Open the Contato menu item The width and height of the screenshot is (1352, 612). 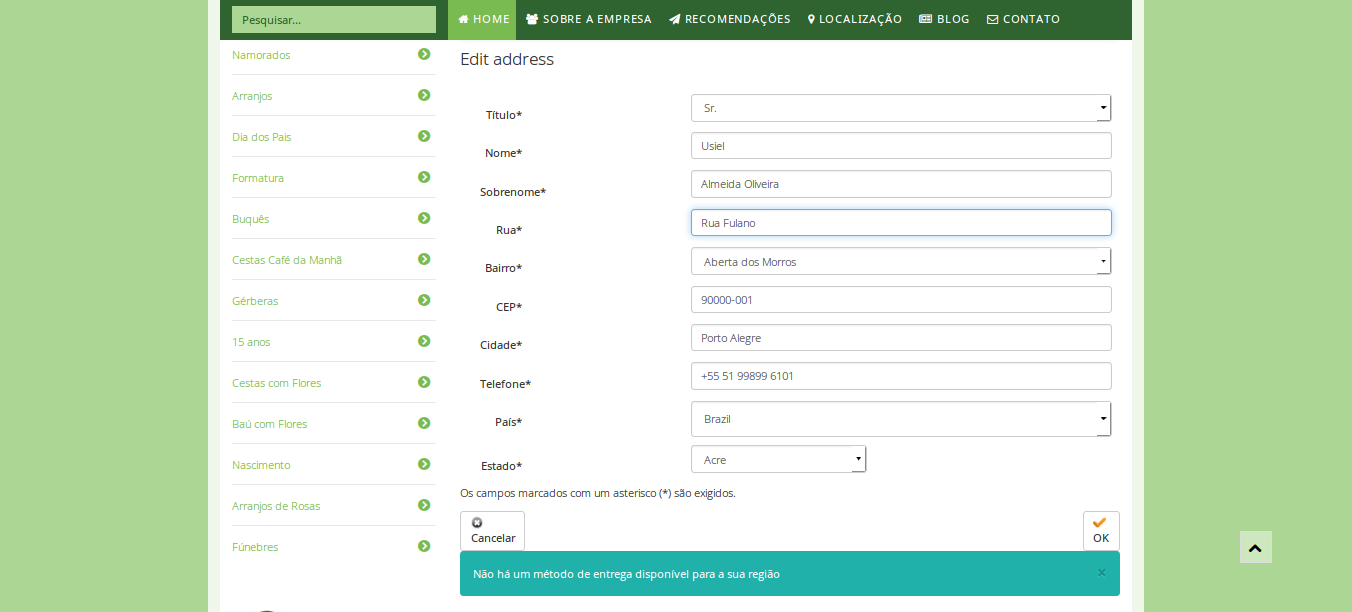1023,19
